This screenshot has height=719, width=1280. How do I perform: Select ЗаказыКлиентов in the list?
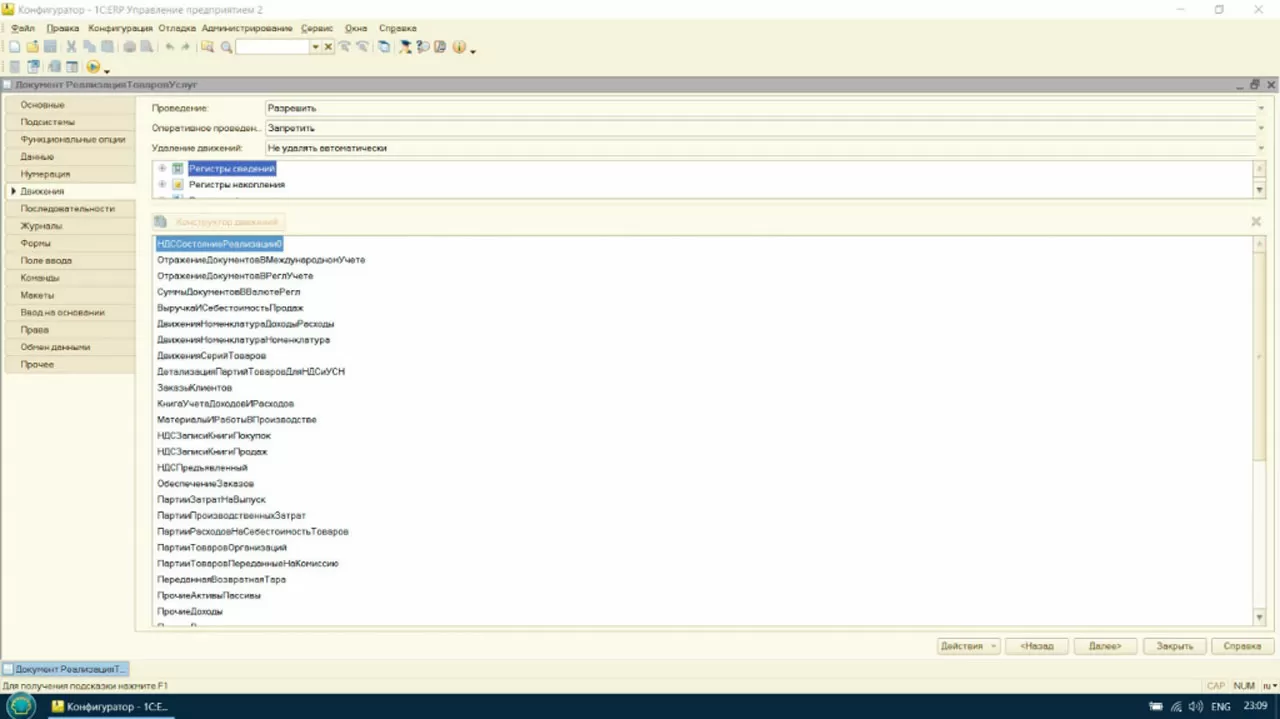(x=194, y=387)
